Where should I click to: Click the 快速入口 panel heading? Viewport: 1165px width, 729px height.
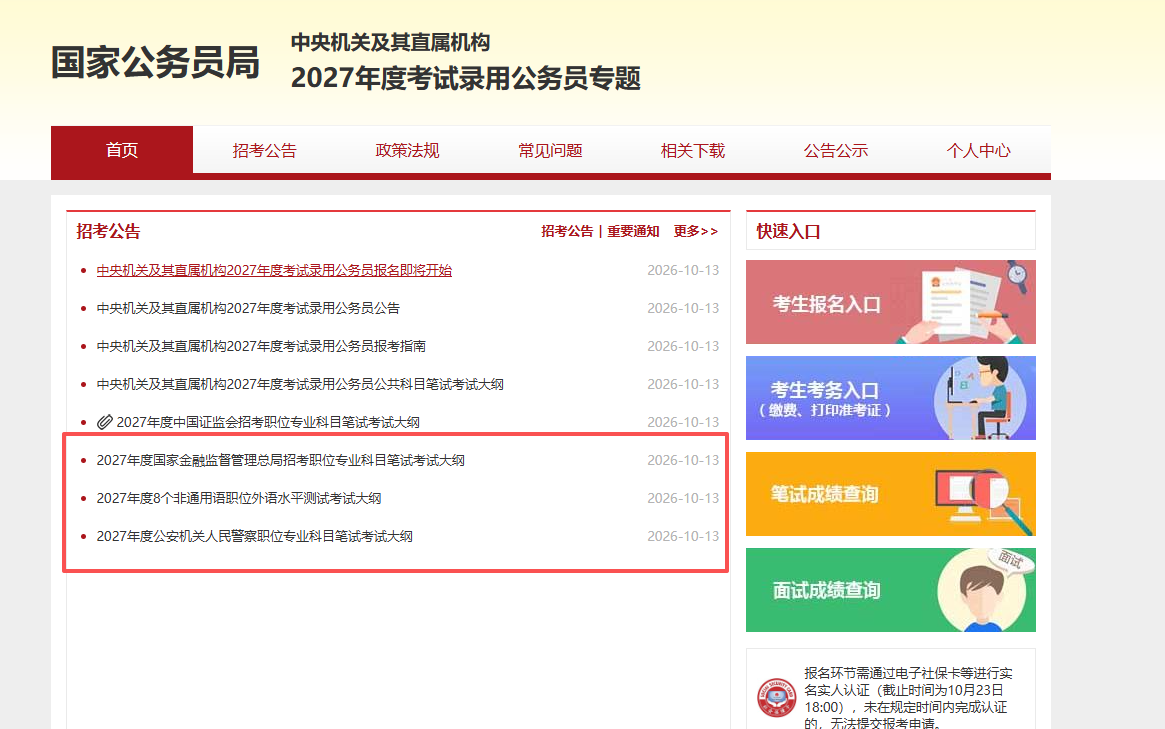[x=788, y=231]
